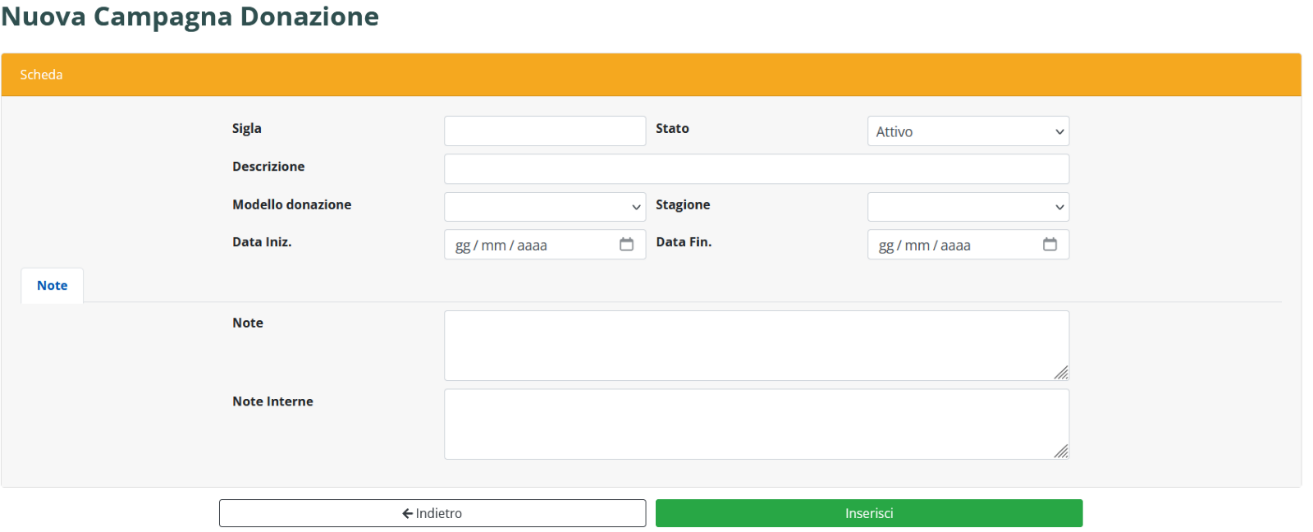Select the day segment of Data Iniz.

point(464,246)
